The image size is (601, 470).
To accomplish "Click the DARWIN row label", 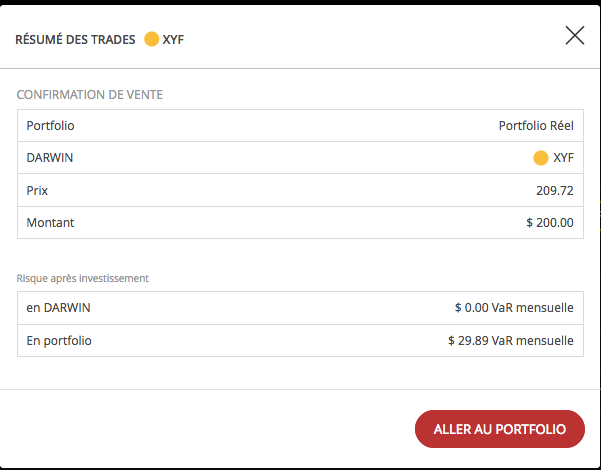I will point(49,158).
